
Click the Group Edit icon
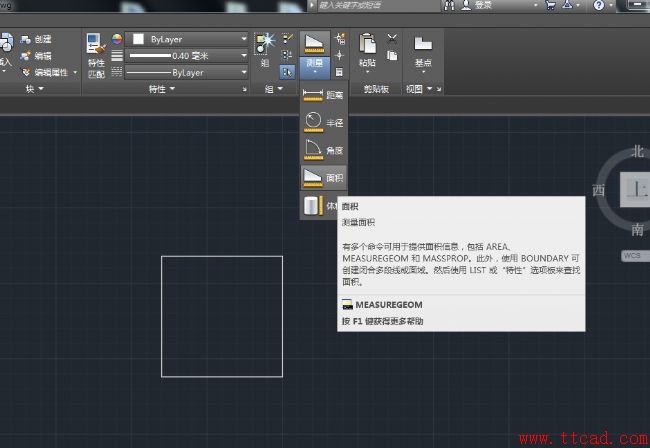click(287, 56)
